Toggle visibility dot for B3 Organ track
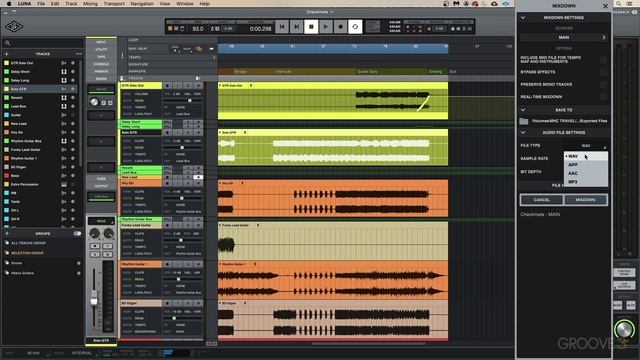The image size is (640, 360). (73, 167)
